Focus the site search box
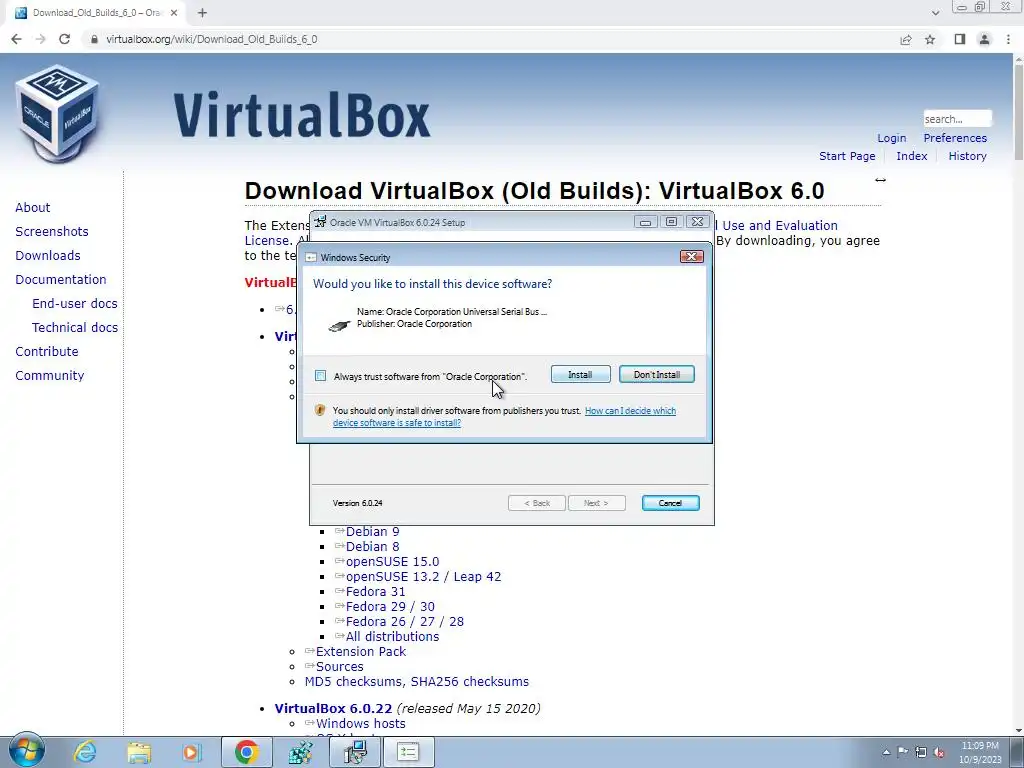 pos(957,119)
